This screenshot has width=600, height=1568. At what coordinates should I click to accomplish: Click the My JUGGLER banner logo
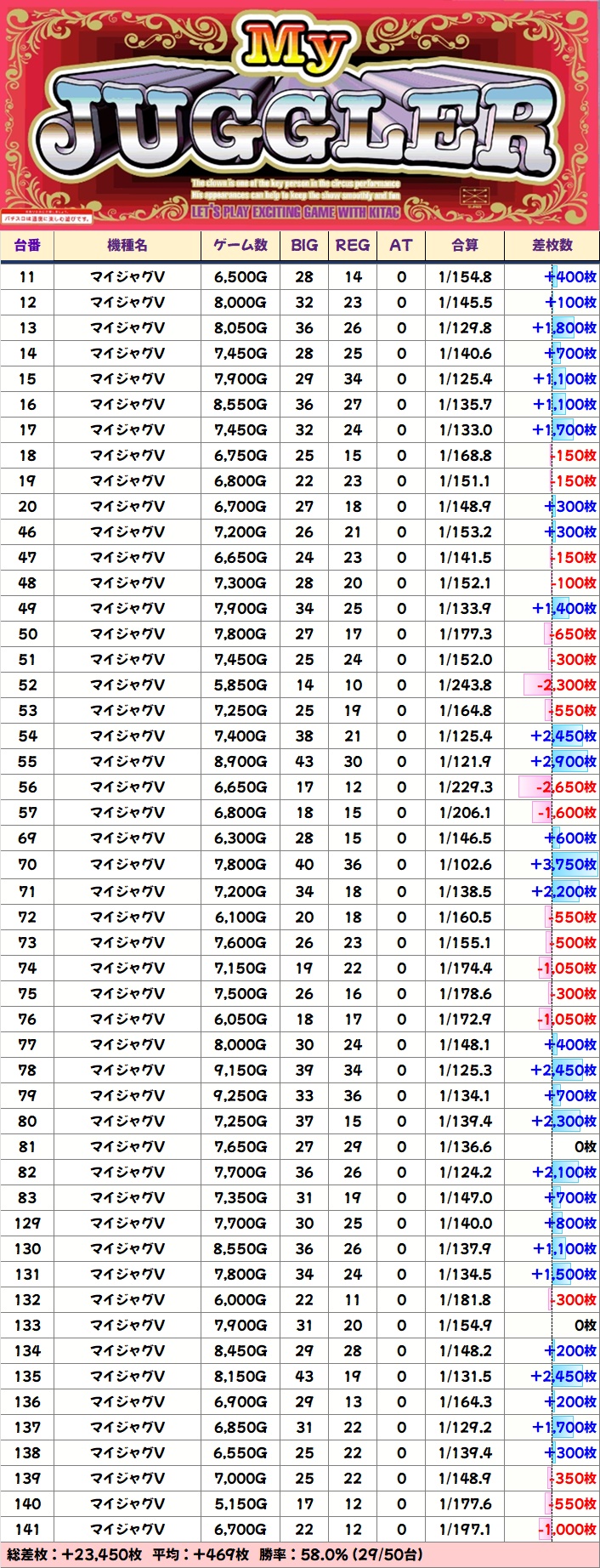point(300,114)
